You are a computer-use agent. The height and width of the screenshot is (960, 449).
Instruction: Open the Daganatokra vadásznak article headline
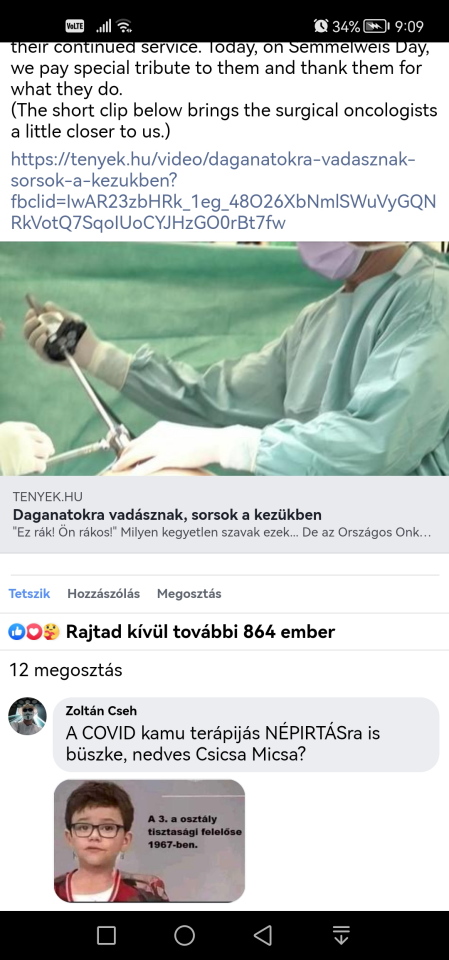167,514
